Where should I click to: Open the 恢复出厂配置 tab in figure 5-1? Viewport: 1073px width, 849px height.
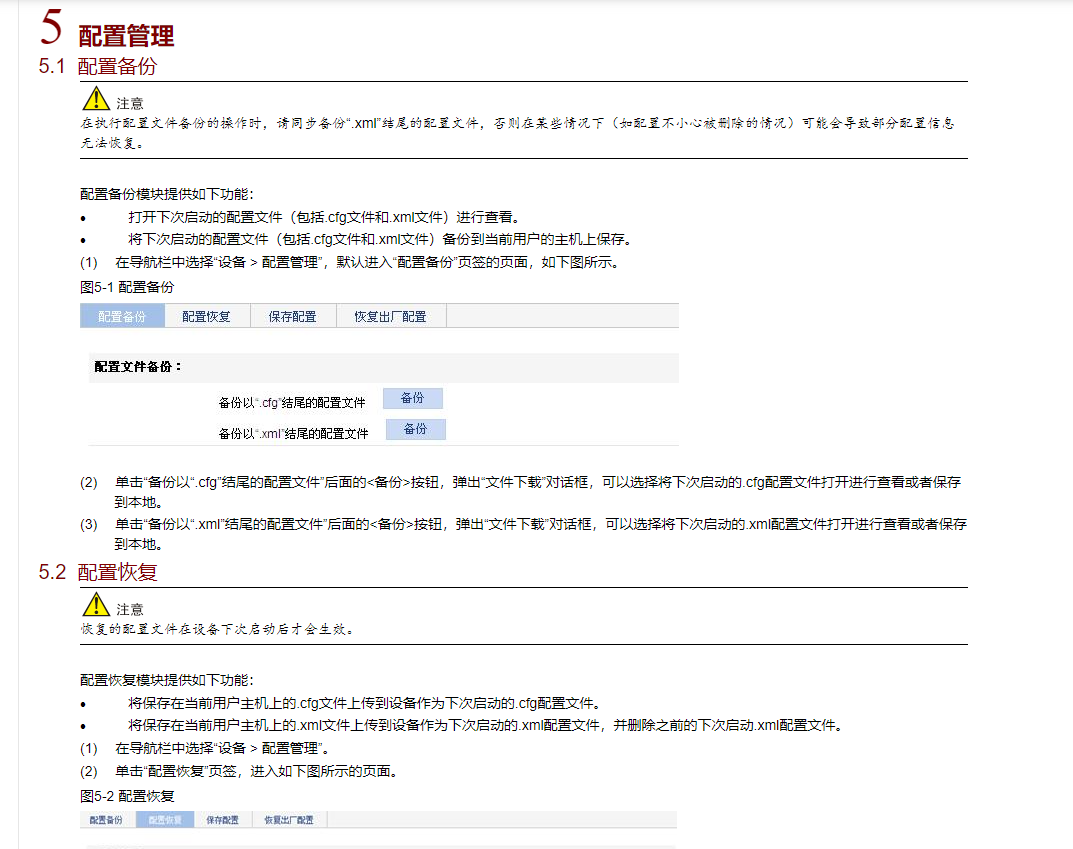pyautogui.click(x=391, y=317)
